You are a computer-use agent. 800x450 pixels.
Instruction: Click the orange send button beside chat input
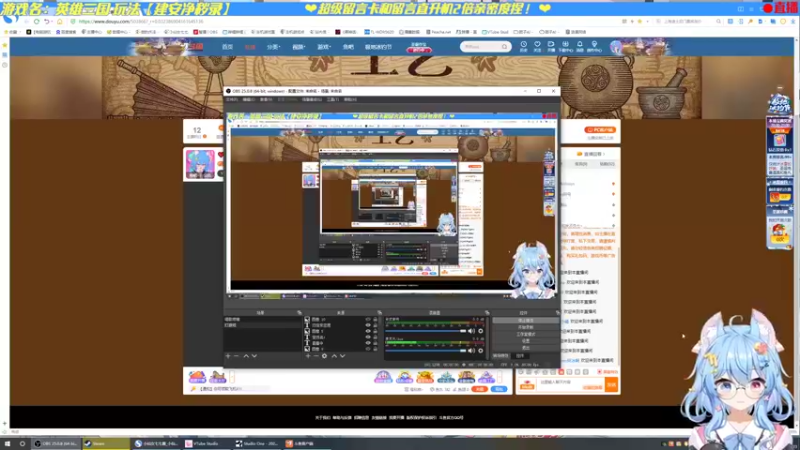coord(611,385)
